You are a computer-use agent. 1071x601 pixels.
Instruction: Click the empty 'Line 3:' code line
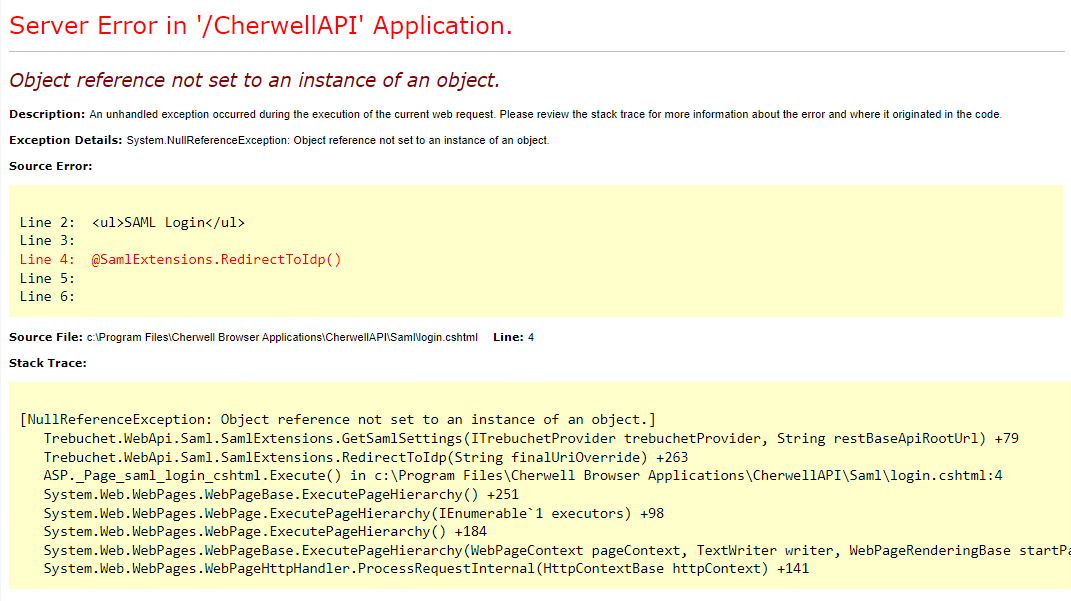click(48, 241)
